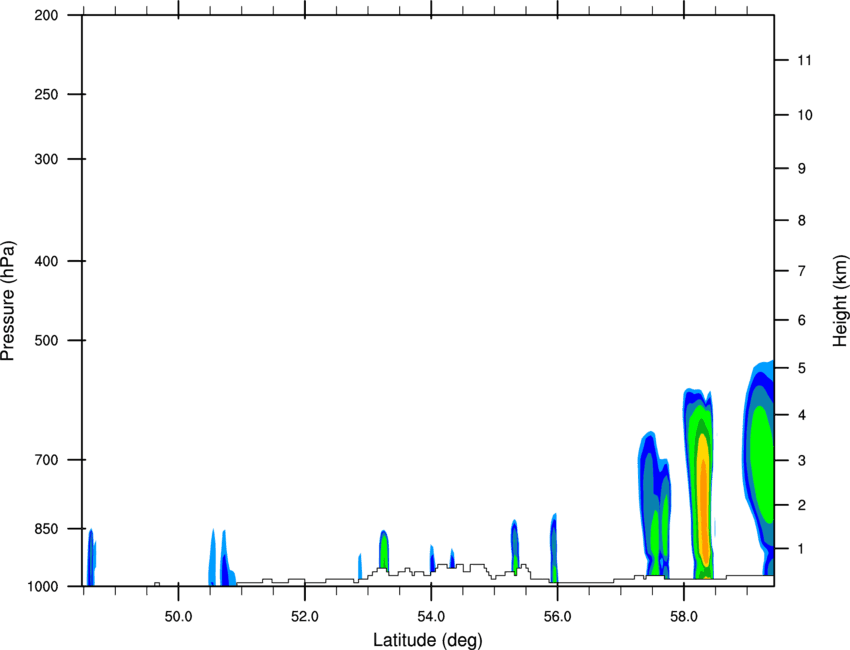
Task: Click the blue plume near 57.5° latitude
Action: (x=653, y=504)
